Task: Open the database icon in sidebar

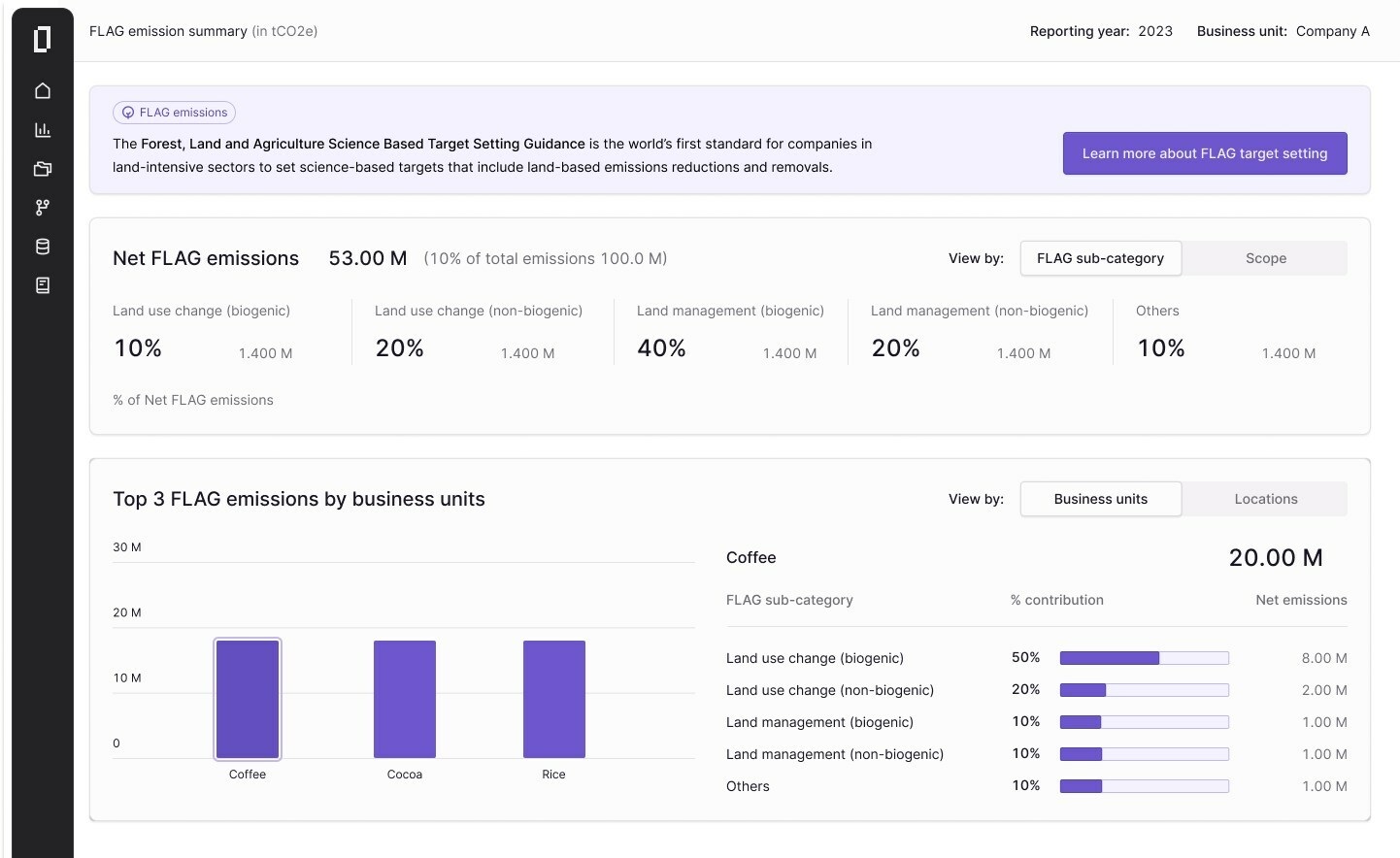Action: coord(42,247)
